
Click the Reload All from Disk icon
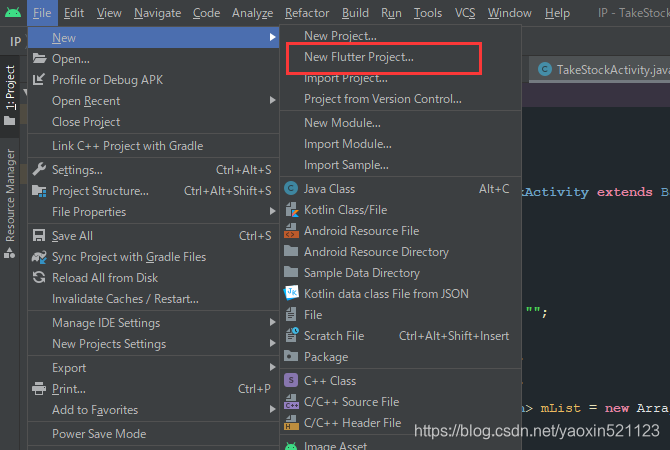[39, 277]
